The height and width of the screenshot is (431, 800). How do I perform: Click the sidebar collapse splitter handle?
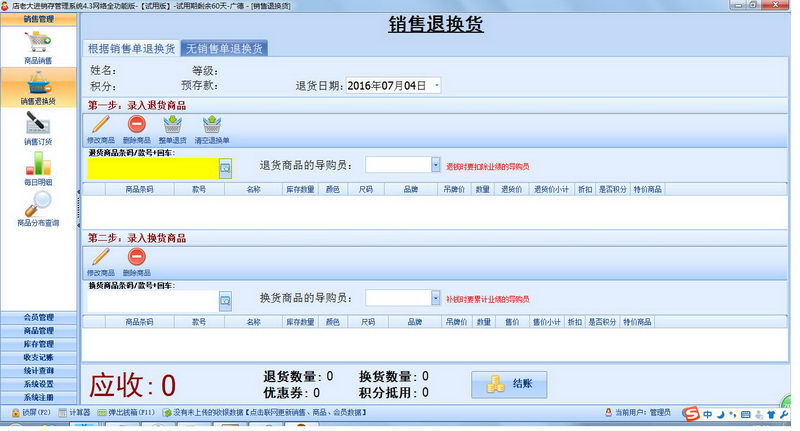pyautogui.click(x=79, y=208)
